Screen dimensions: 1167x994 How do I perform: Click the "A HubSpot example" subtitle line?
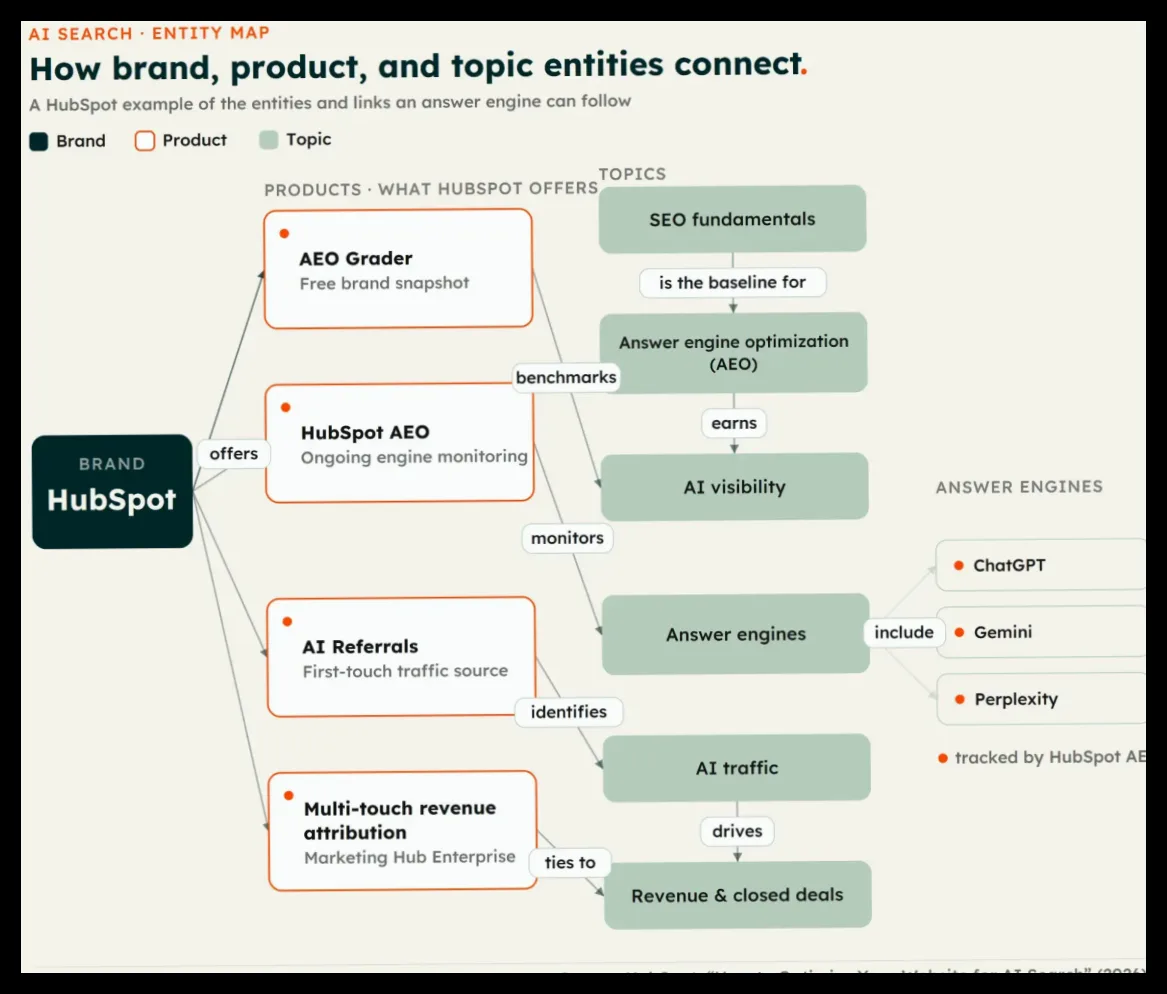pos(330,102)
